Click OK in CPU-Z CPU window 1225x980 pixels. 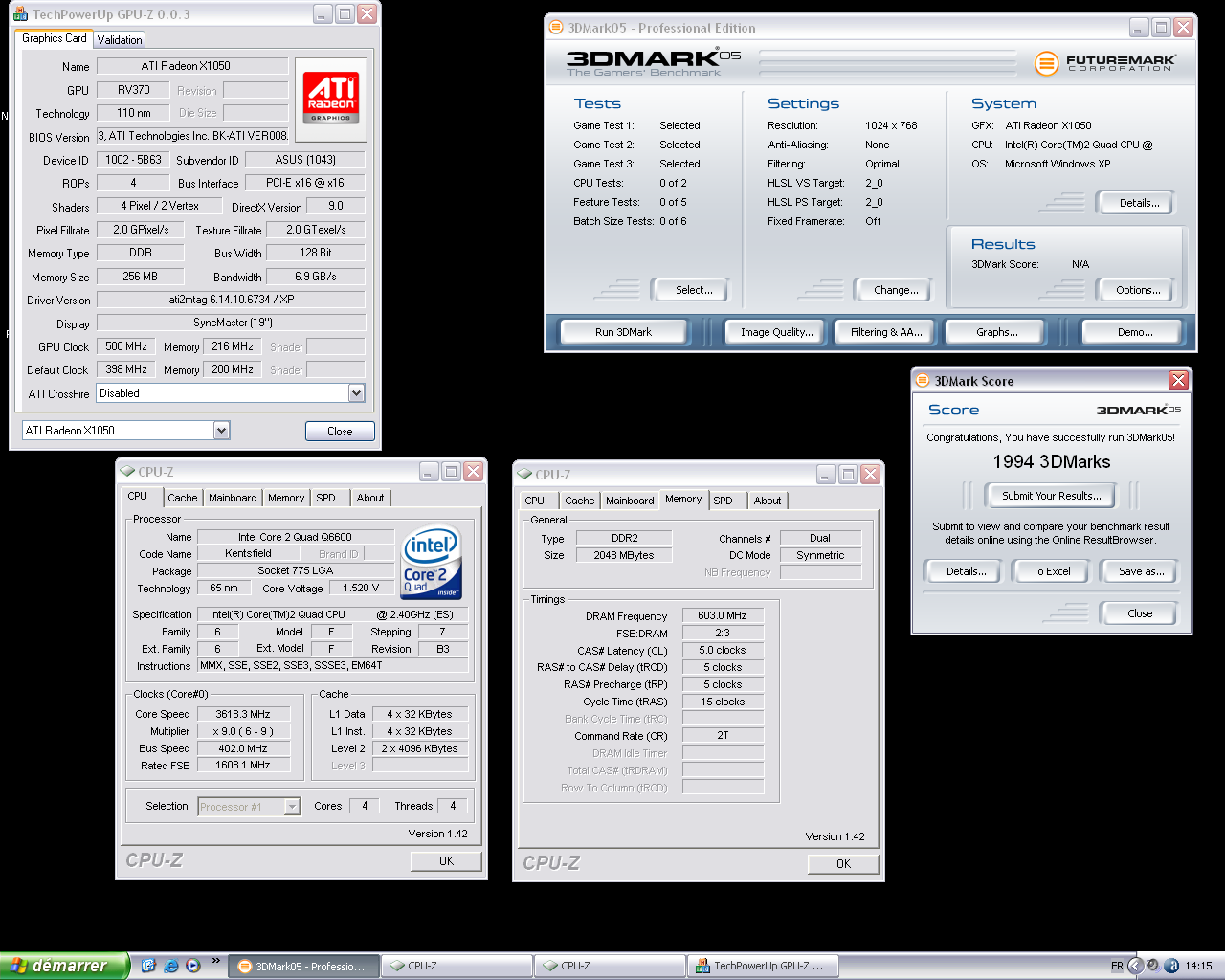[x=446, y=861]
